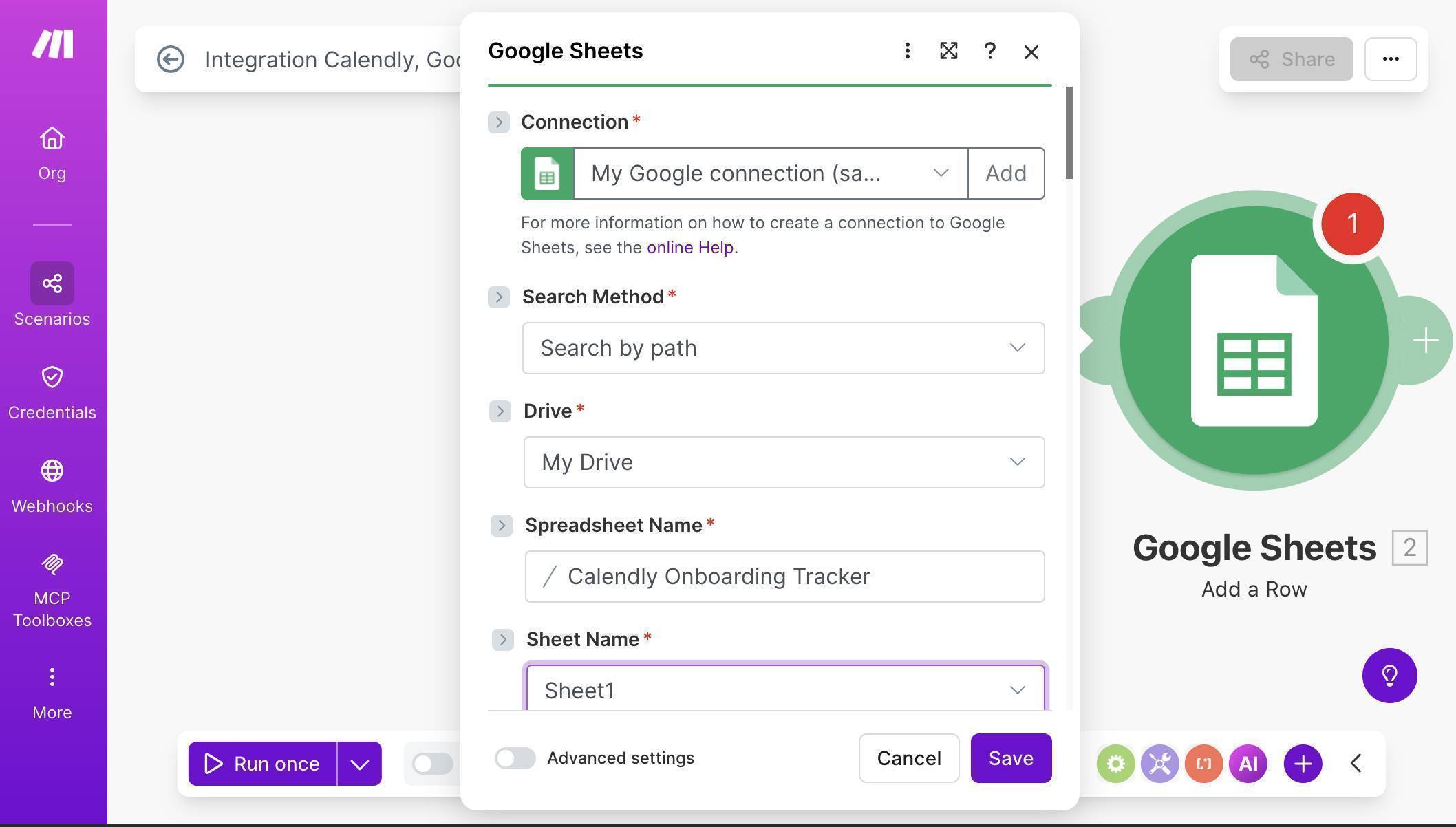Open the notes panel with the brackets icon

(1203, 763)
